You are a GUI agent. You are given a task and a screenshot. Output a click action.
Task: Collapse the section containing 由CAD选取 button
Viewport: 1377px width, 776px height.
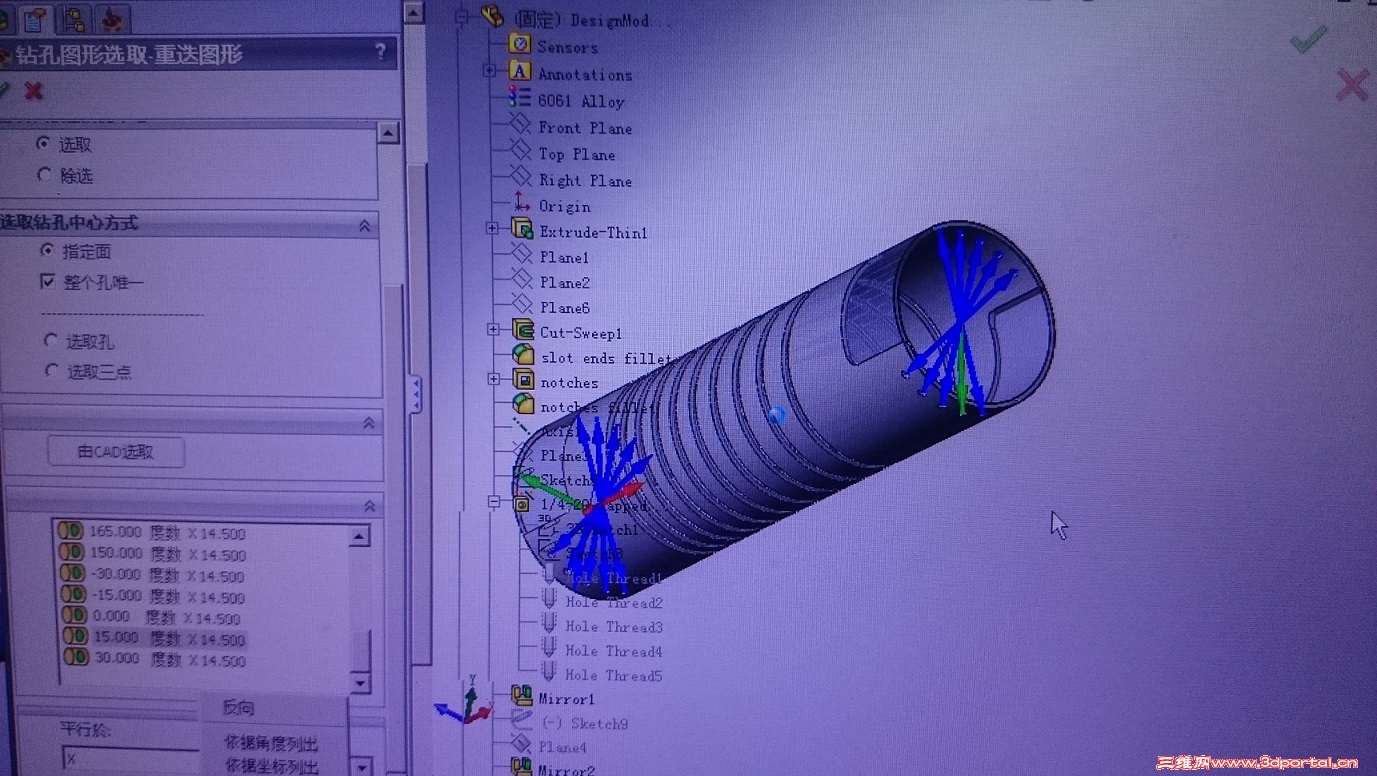368,423
